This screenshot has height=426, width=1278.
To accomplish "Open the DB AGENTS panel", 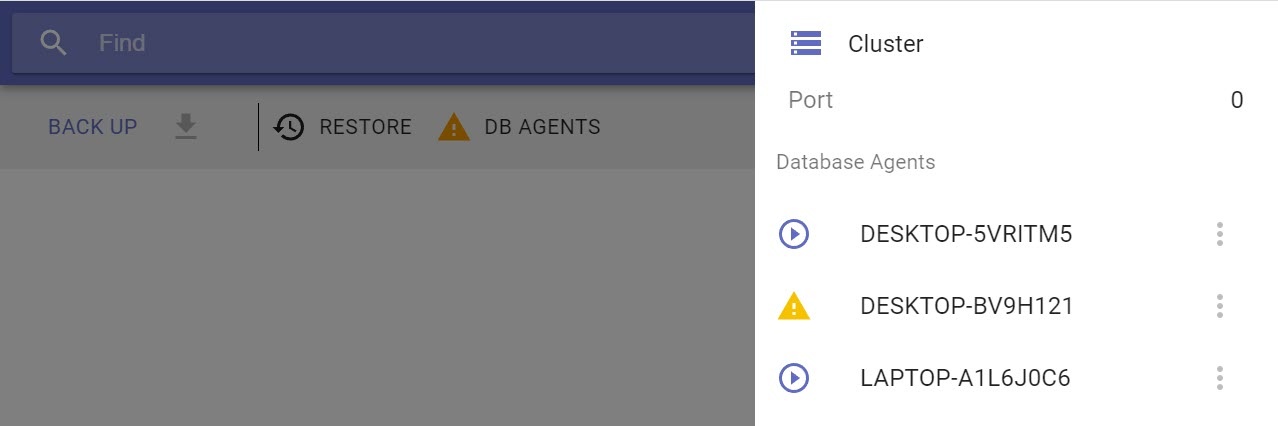I will pos(542,127).
